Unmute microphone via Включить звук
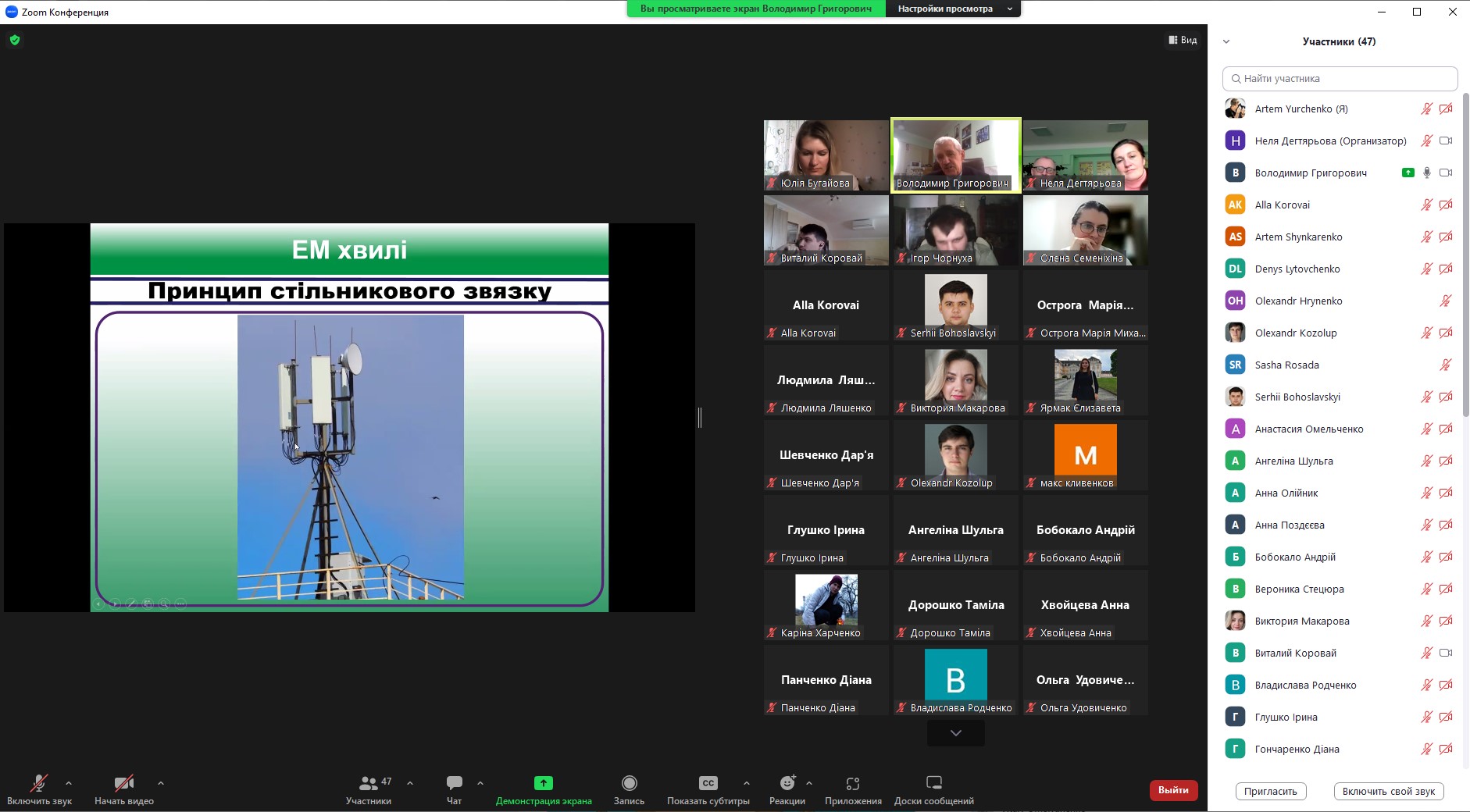This screenshot has height=812, width=1470. (x=39, y=783)
